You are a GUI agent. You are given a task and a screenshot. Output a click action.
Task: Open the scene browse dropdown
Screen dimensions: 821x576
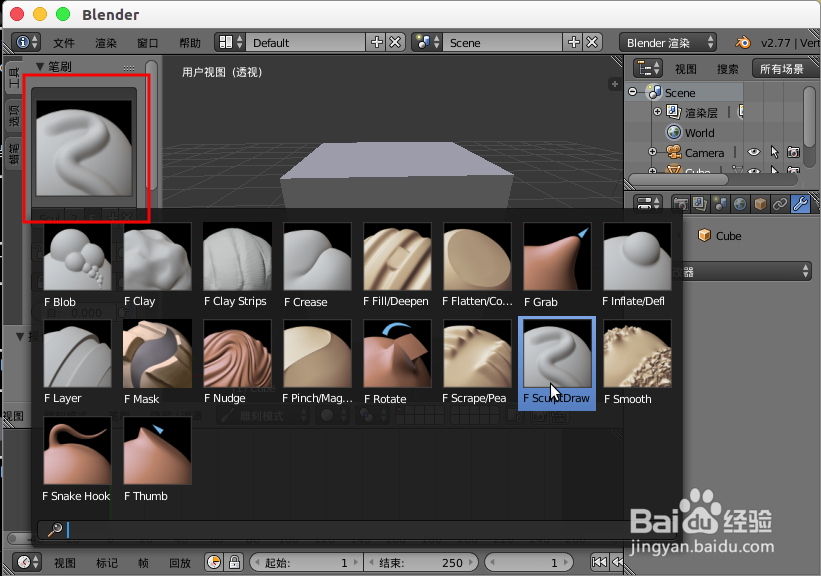[427, 42]
